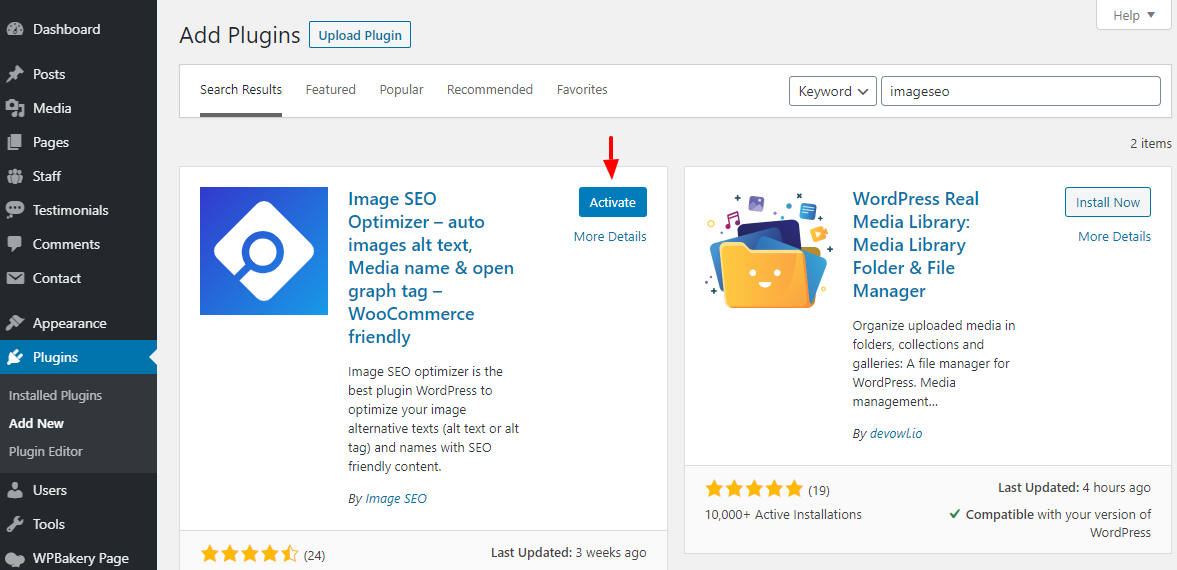This screenshot has height=570, width=1177.
Task: Open the Testimonials menu item
Action: point(71,210)
